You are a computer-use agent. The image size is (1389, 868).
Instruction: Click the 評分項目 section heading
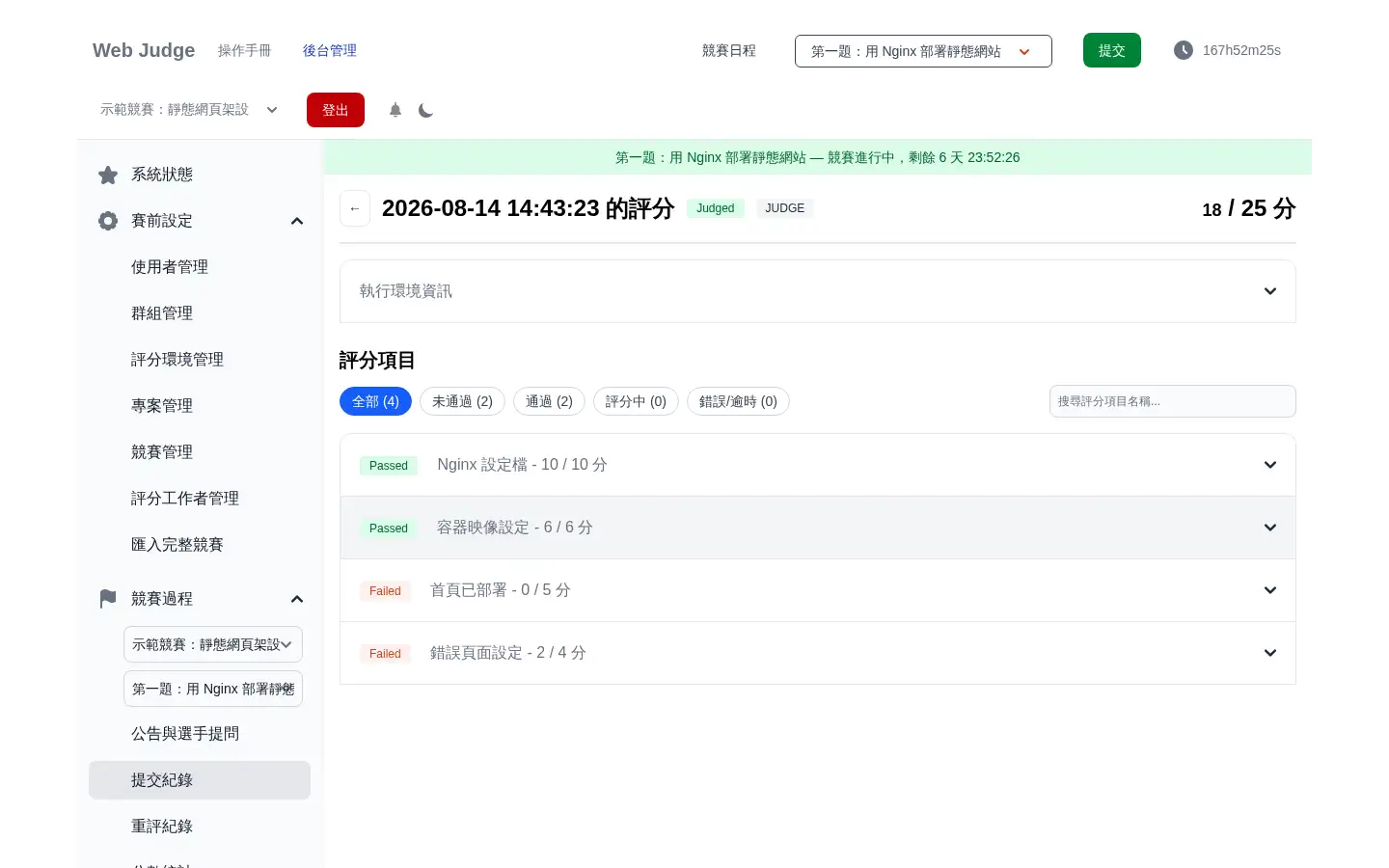(377, 361)
